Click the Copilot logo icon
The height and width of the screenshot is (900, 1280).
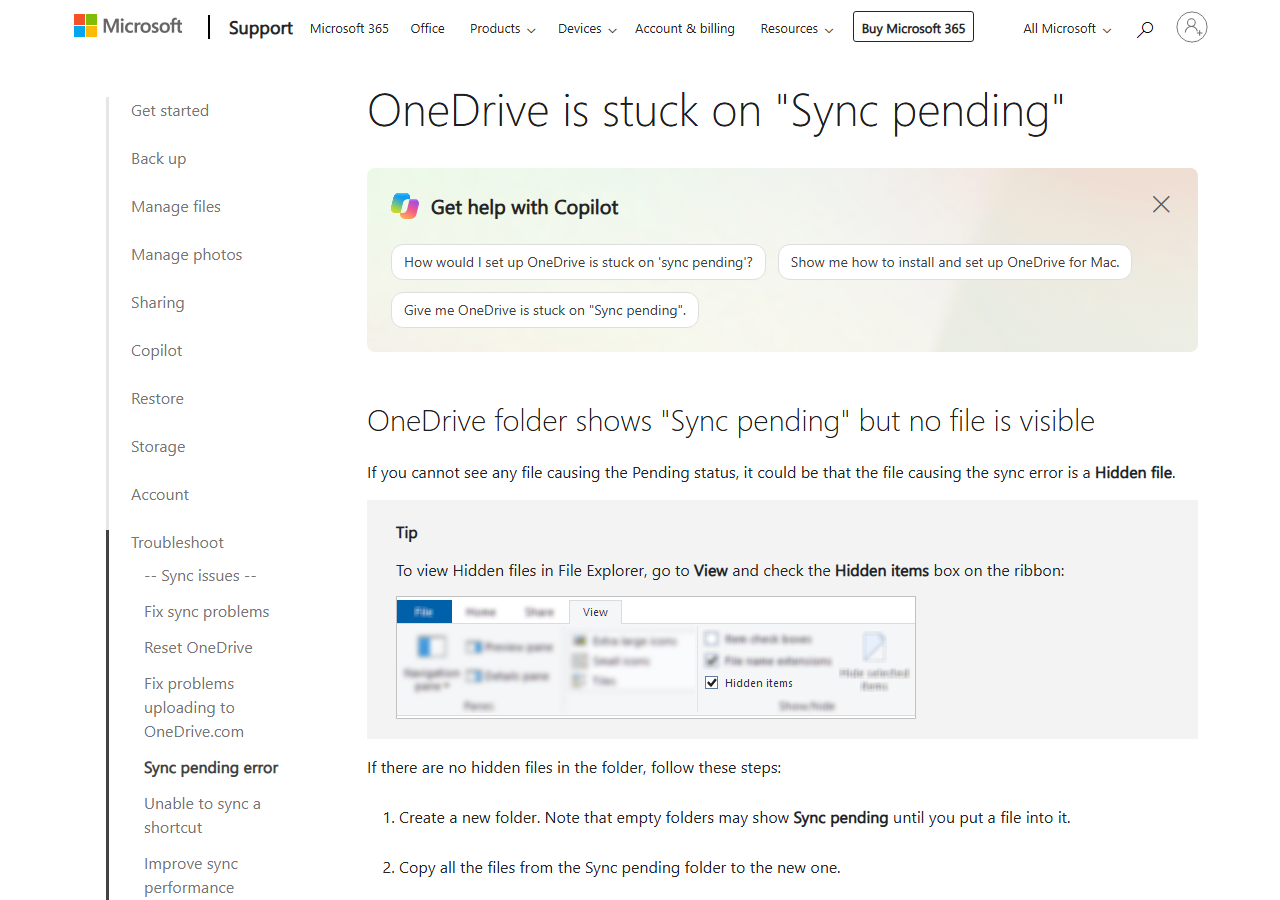(x=405, y=207)
